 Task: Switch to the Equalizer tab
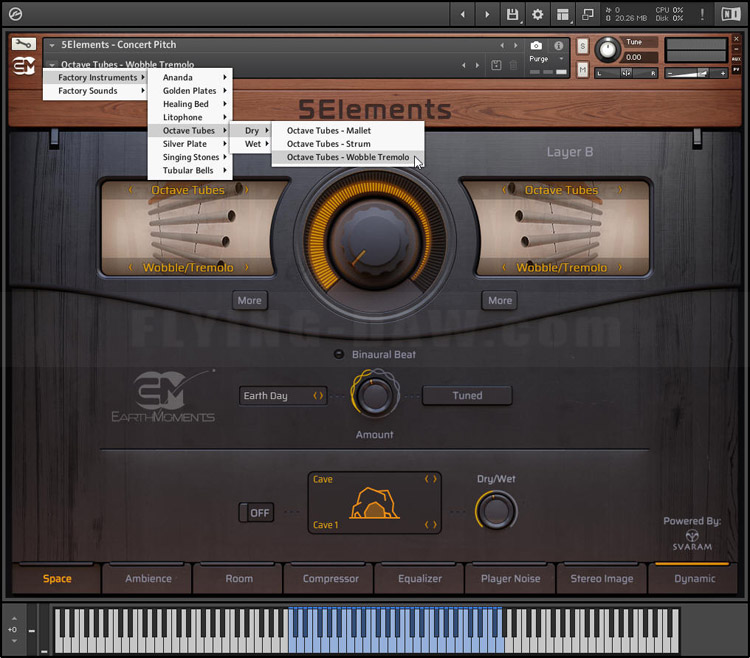420,578
